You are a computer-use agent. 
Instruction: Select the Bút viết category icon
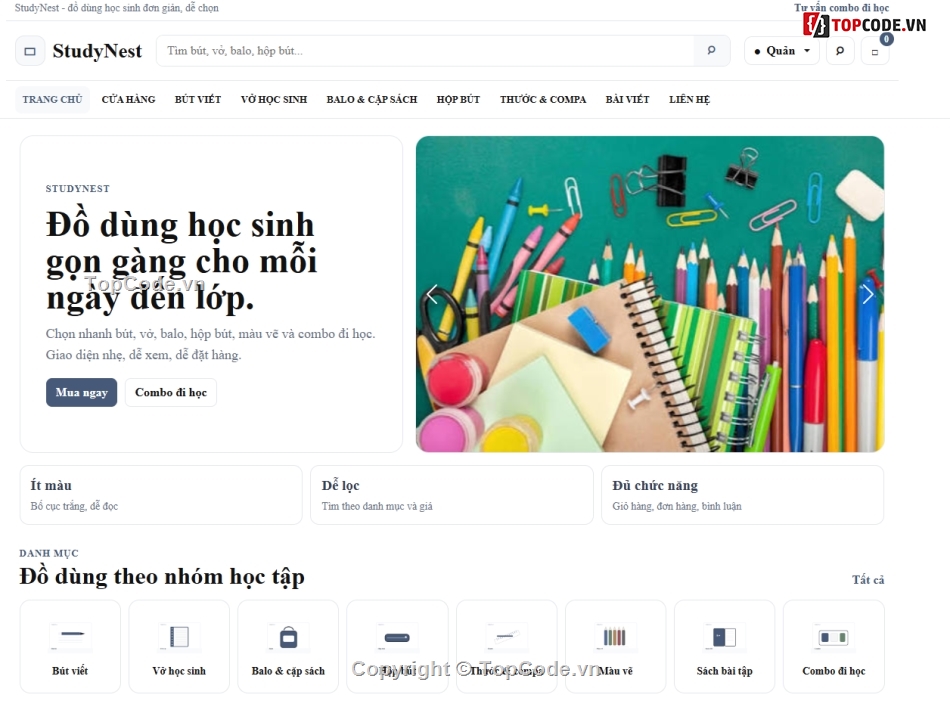tap(70, 636)
